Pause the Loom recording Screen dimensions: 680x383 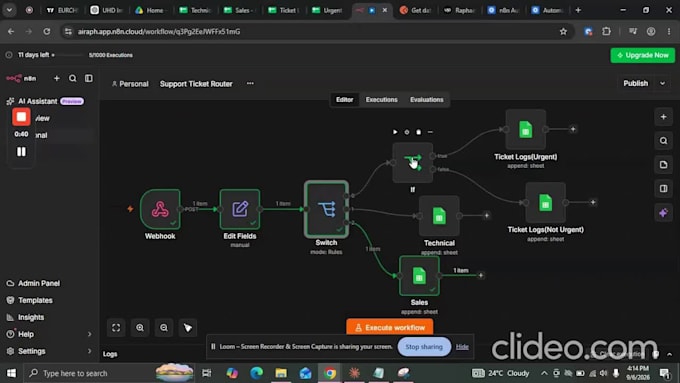(21, 151)
